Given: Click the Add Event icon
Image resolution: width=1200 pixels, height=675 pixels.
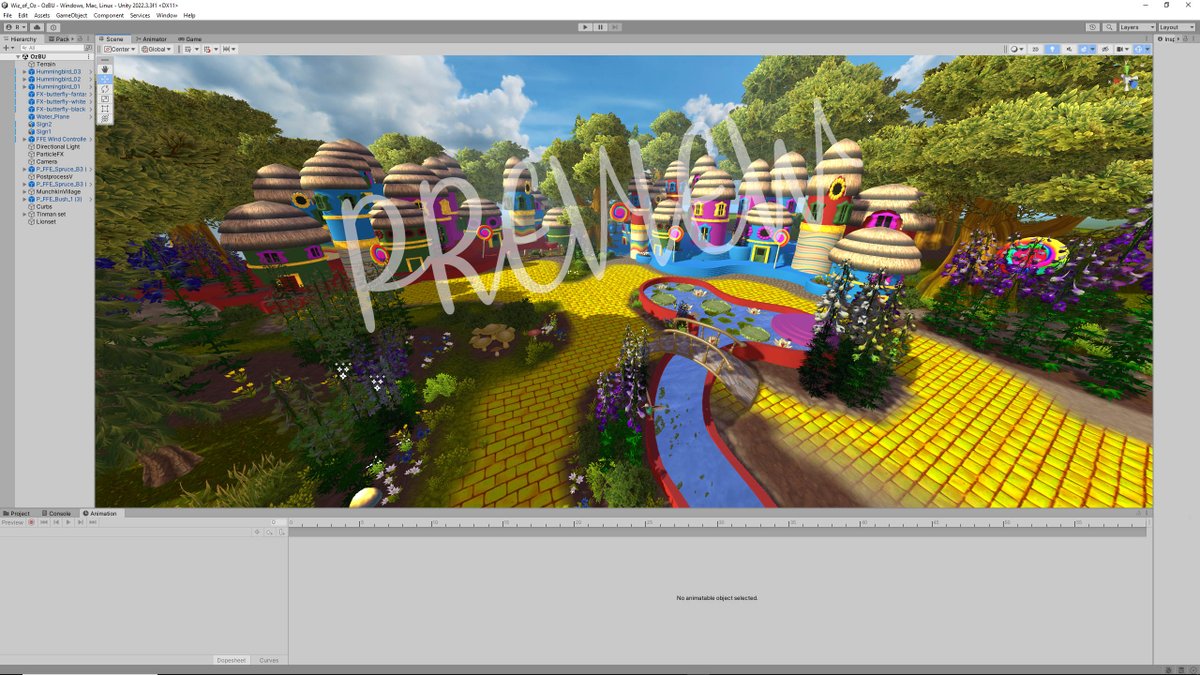Looking at the screenshot, I should pyautogui.click(x=282, y=532).
